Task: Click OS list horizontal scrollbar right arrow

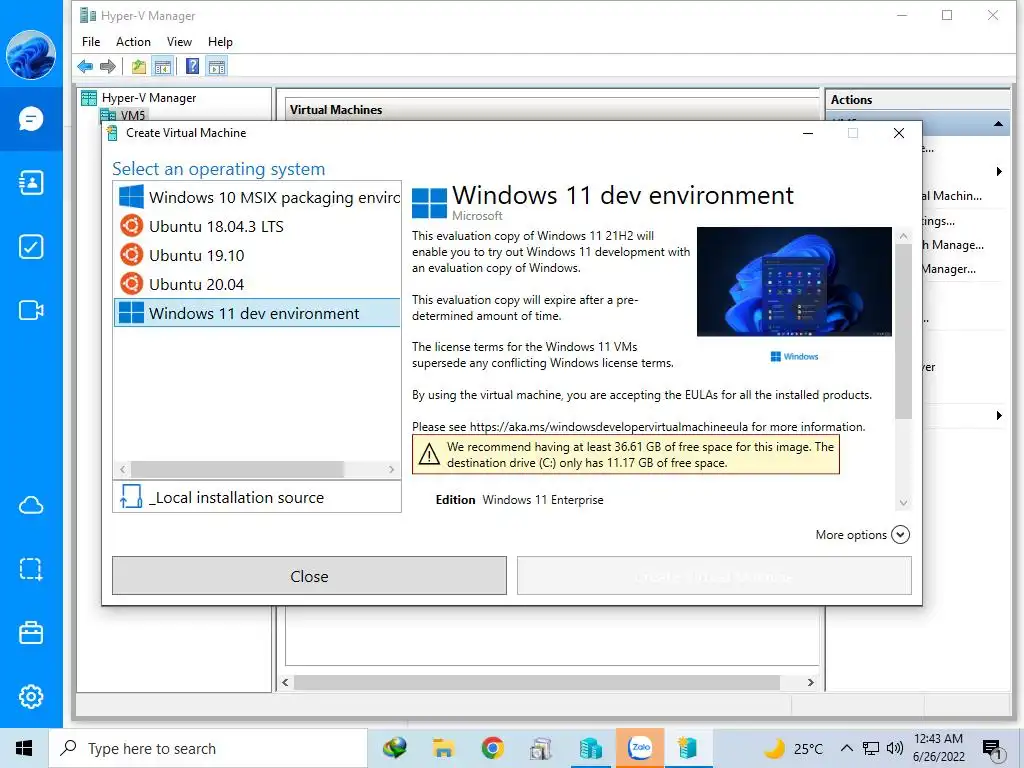Action: pyautogui.click(x=391, y=469)
